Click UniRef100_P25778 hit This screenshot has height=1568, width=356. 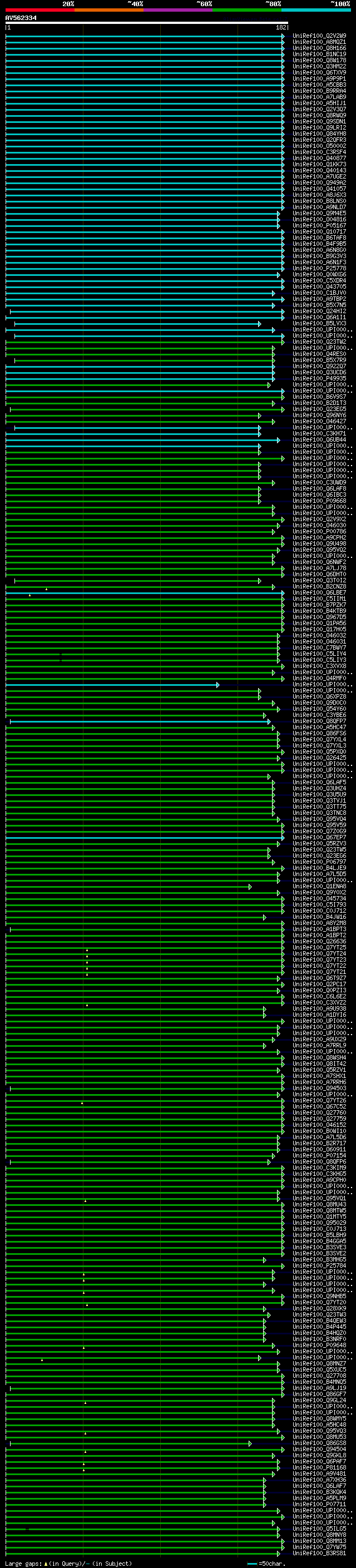[319, 269]
